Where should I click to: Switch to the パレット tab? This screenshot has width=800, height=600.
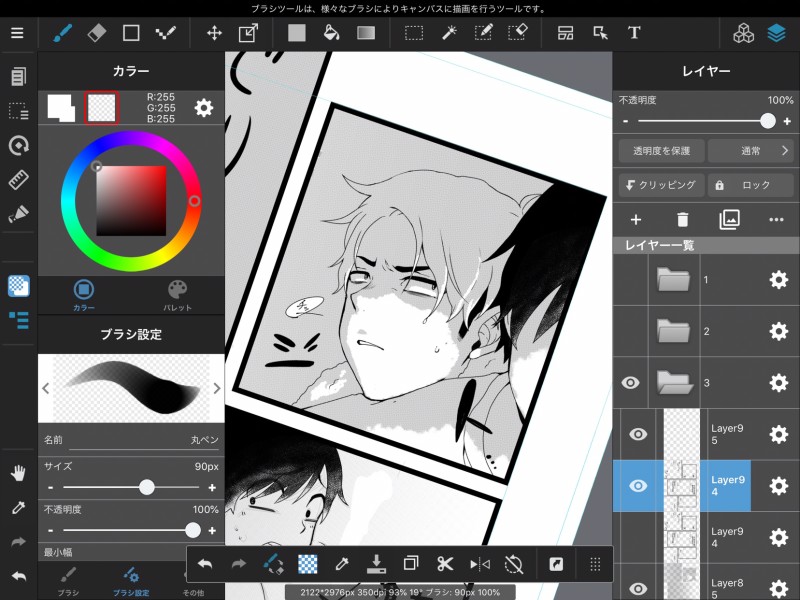click(178, 295)
